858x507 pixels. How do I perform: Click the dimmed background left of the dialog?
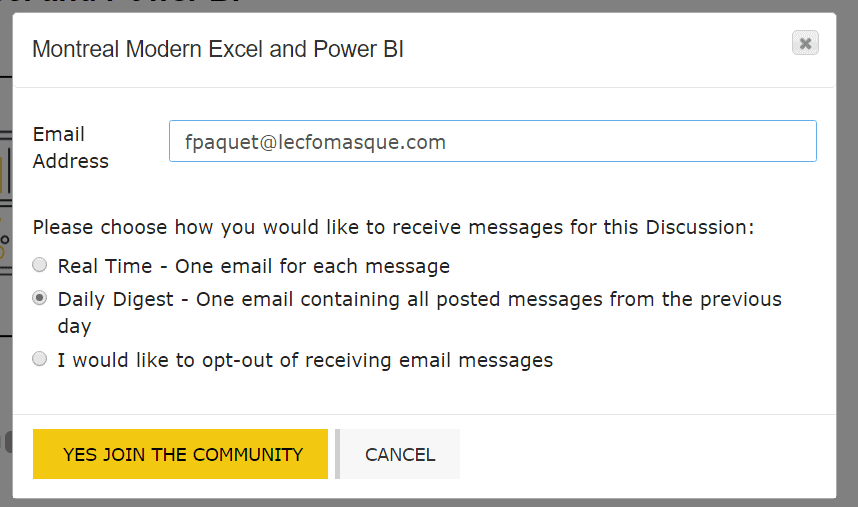[x=5, y=300]
